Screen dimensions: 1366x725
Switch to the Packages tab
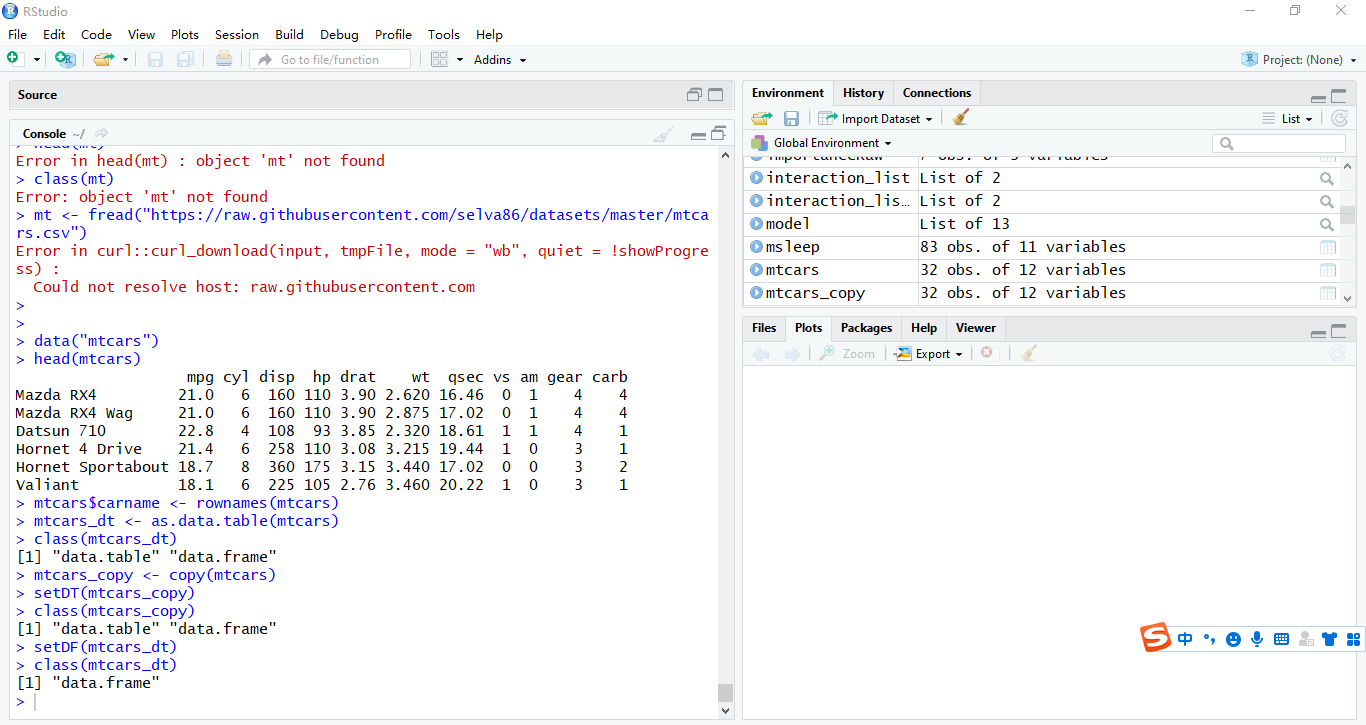click(x=866, y=328)
